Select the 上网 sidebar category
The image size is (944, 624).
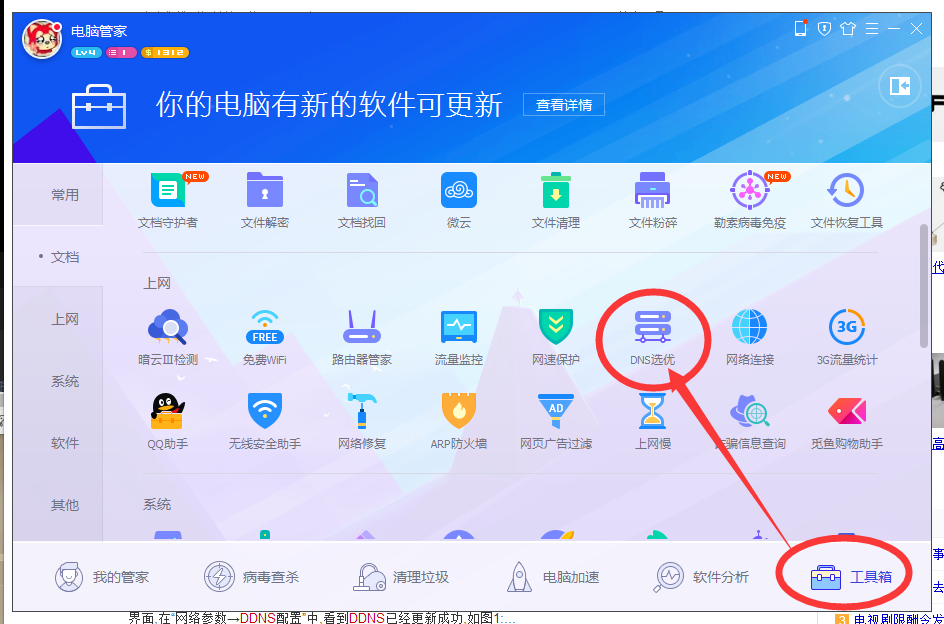coord(58,319)
